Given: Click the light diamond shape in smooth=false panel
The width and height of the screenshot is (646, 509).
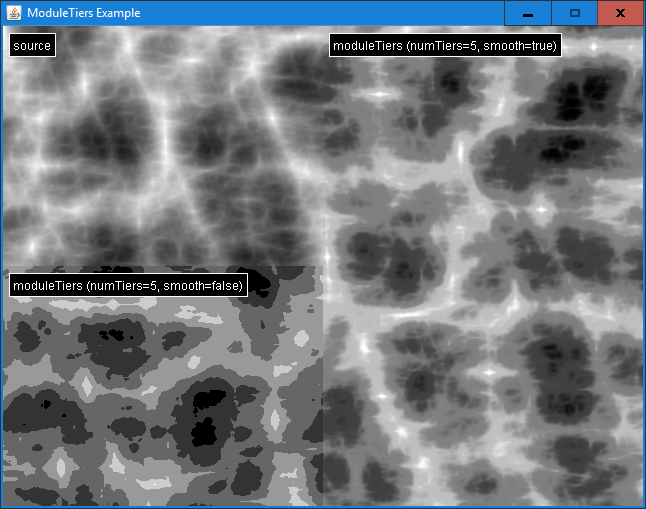Looking at the screenshot, I should tap(87, 385).
